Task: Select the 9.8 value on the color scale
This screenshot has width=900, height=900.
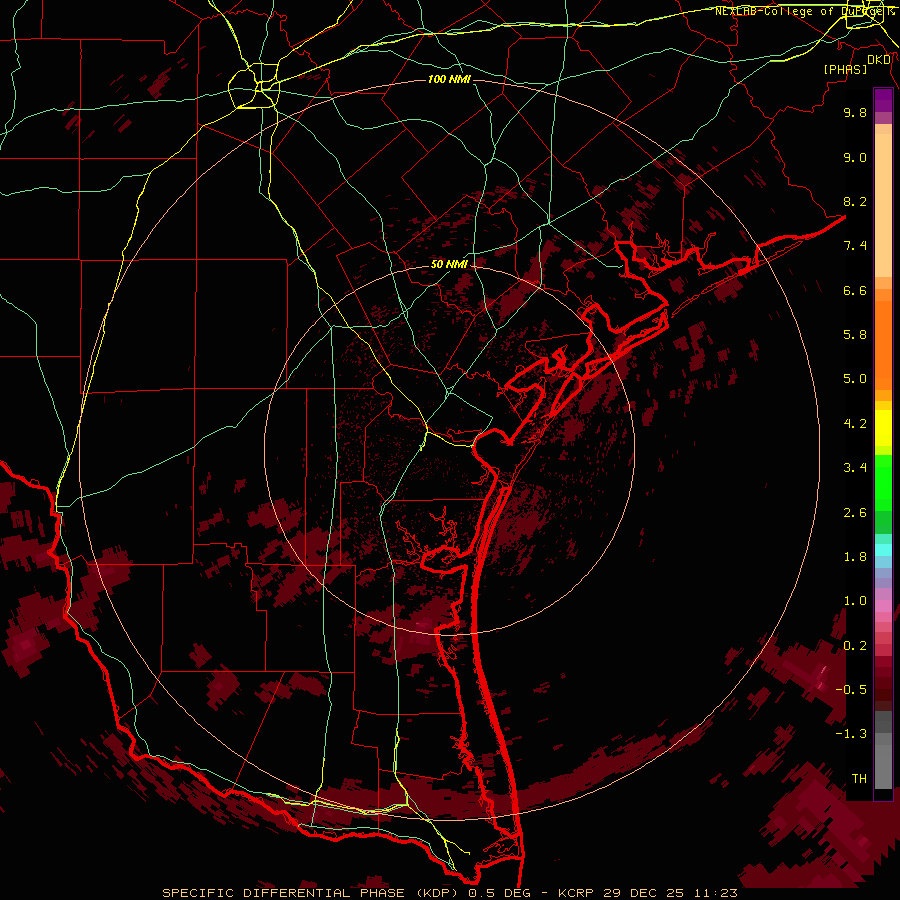Action: tap(855, 112)
